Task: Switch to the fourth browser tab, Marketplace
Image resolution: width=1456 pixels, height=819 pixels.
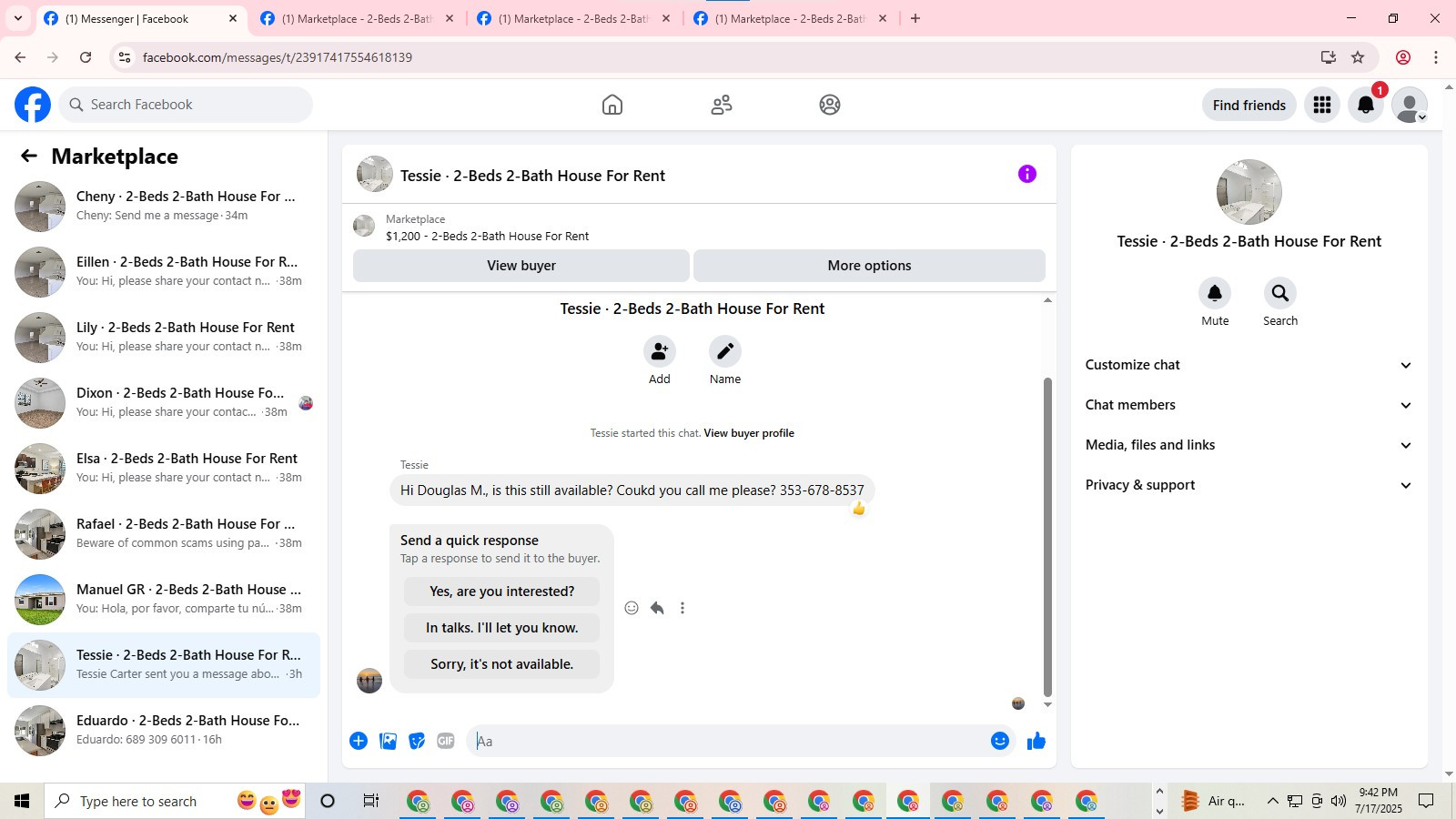Action: (x=790, y=18)
